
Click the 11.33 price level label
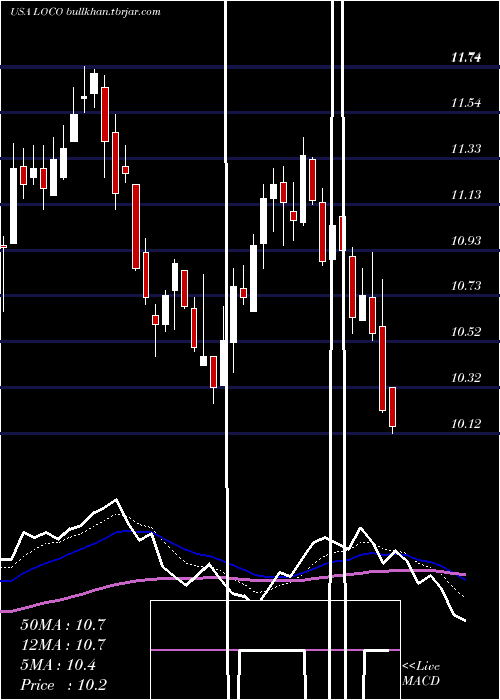pos(466,148)
